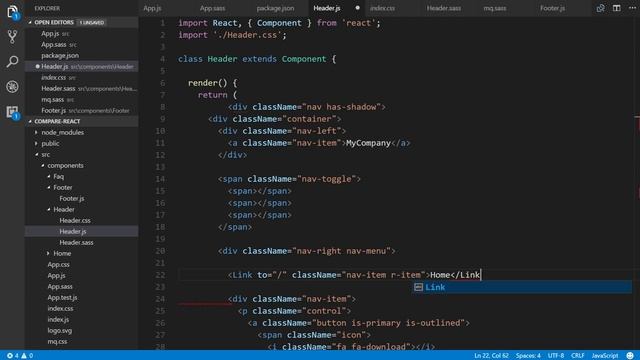Switch to the index.css tab

pyautogui.click(x=382, y=8)
